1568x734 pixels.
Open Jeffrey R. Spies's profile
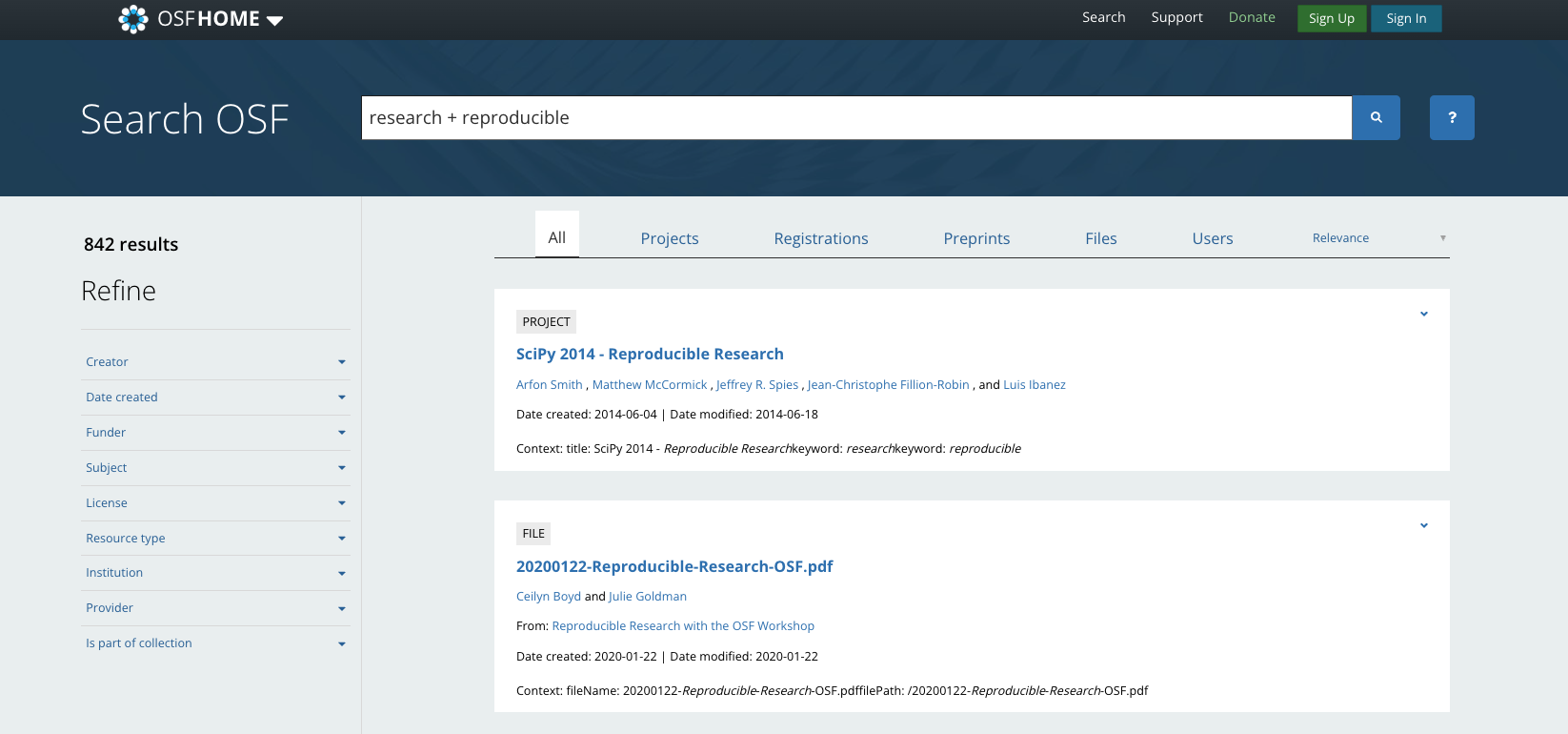[x=757, y=385]
